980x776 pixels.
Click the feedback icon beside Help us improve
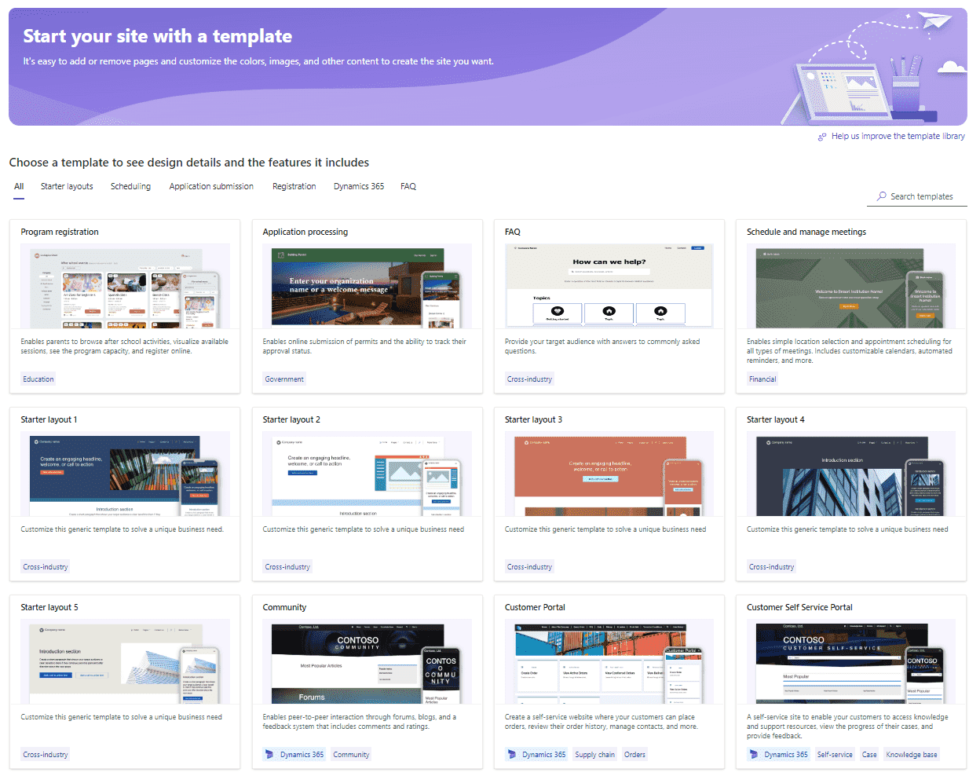(x=823, y=135)
